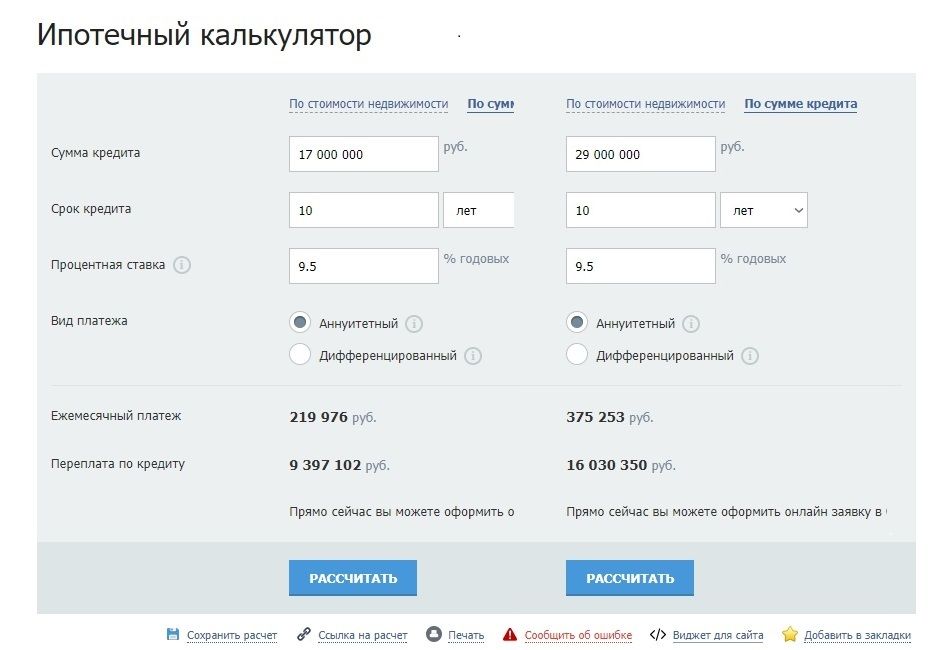Click the Сообщить об ошибке link
The height and width of the screenshot is (650, 939).
click(x=578, y=635)
